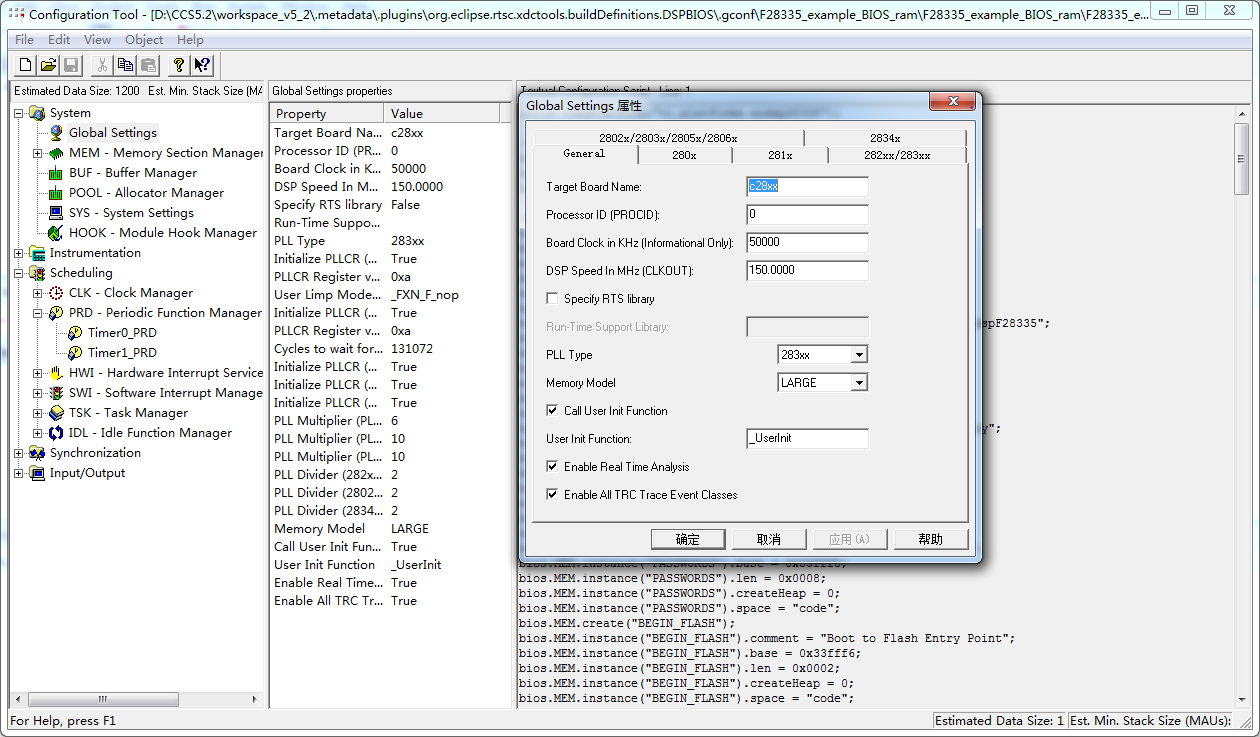
Task: Select the HOOK Module Hook Manager icon
Action: click(56, 233)
